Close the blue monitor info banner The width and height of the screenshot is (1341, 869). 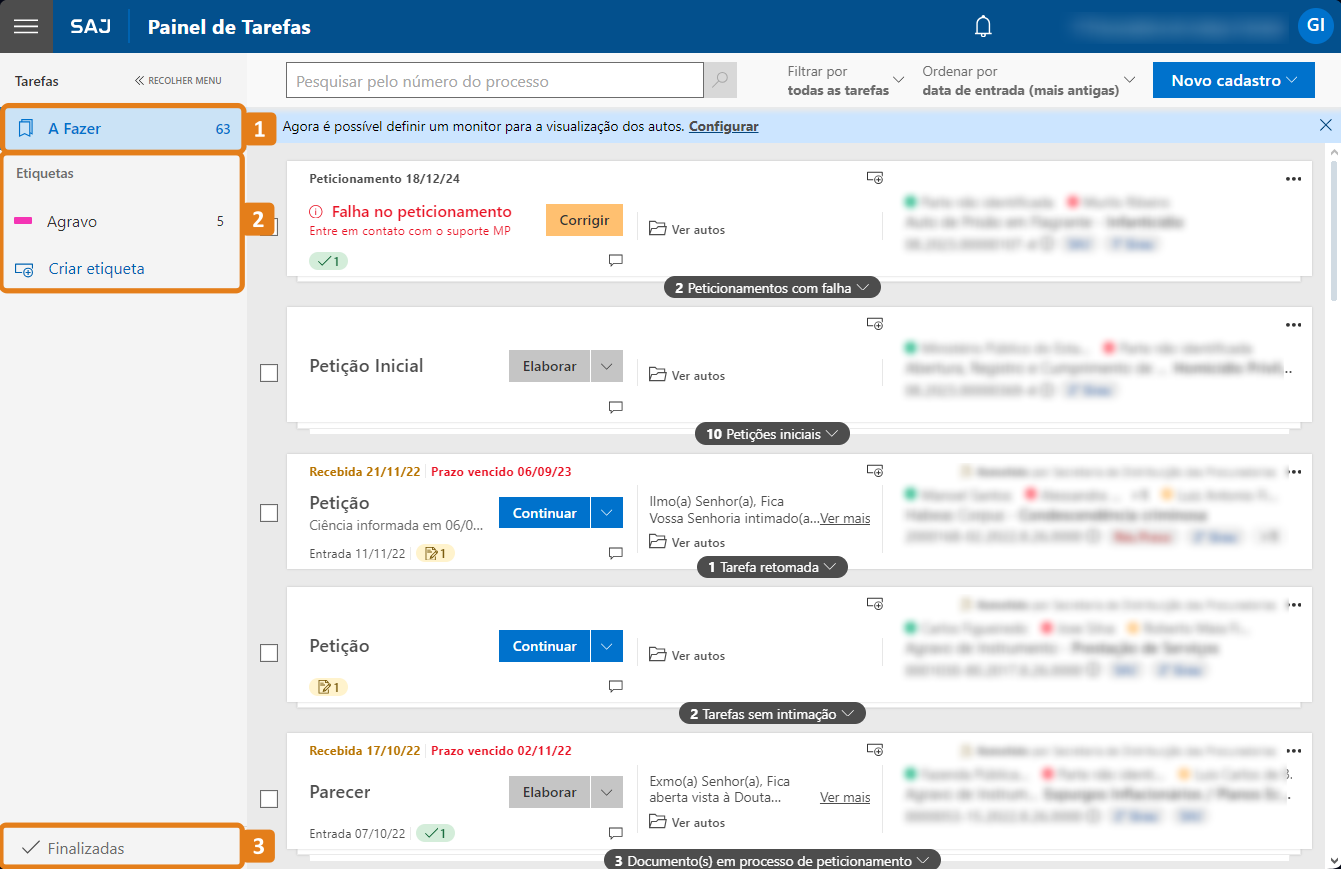(x=1325, y=126)
